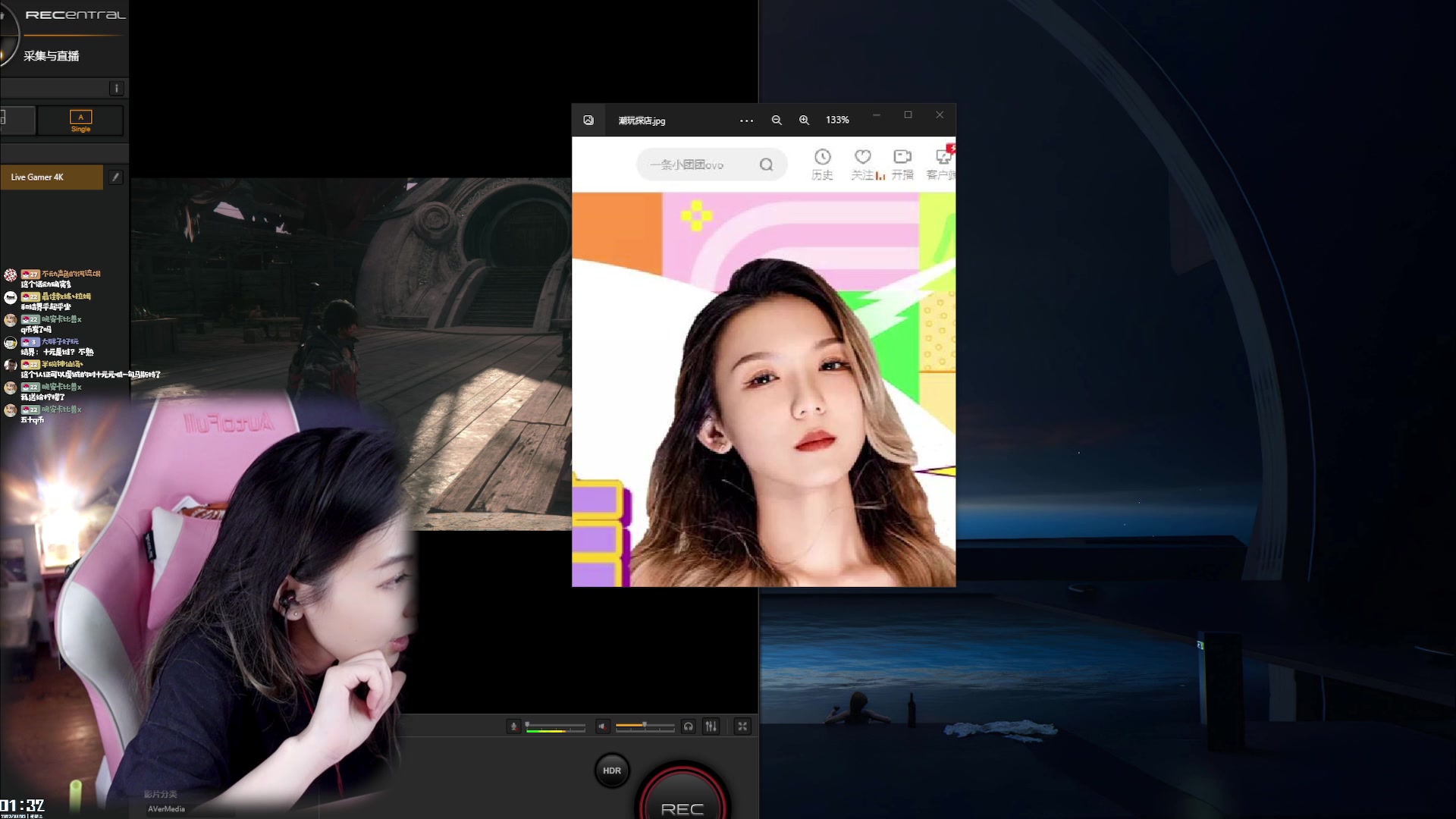Select the Single scene mode

coord(80,121)
